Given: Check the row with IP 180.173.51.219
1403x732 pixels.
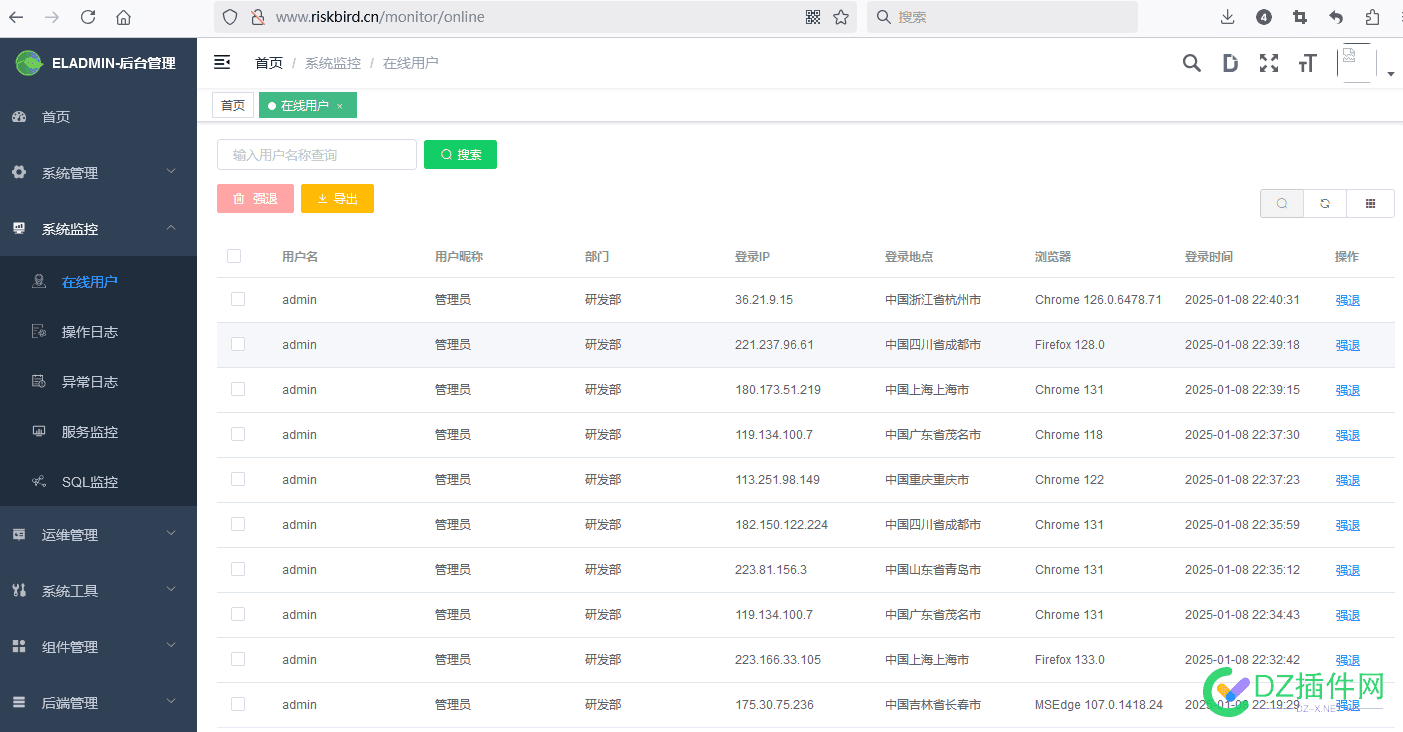Looking at the screenshot, I should tap(238, 389).
